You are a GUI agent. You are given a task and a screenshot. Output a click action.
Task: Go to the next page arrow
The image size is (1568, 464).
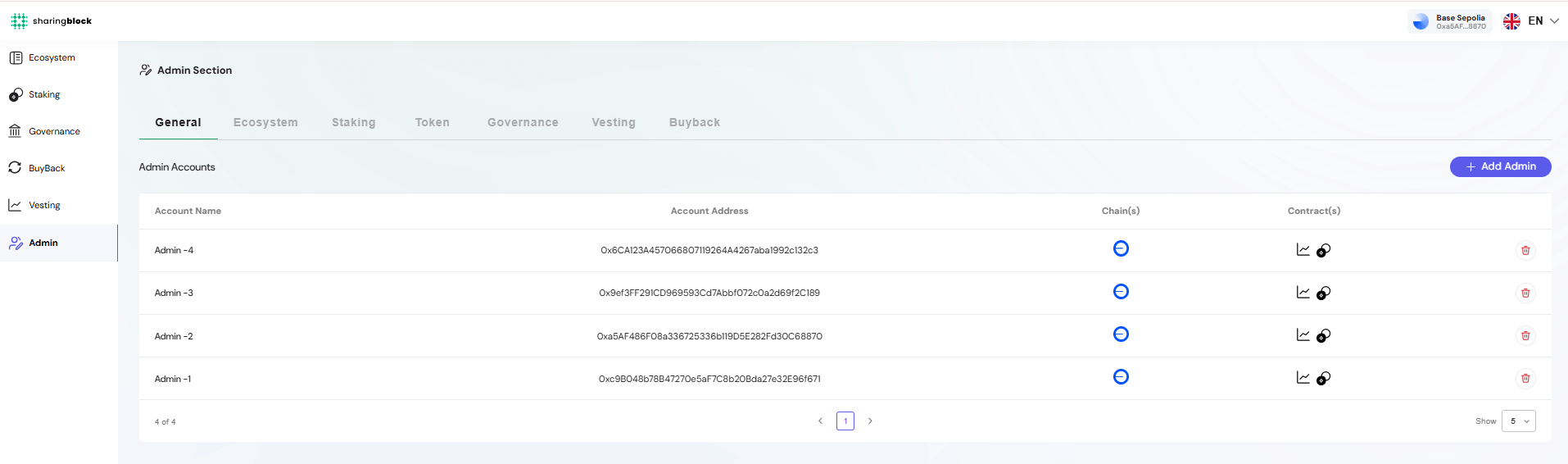(x=870, y=421)
